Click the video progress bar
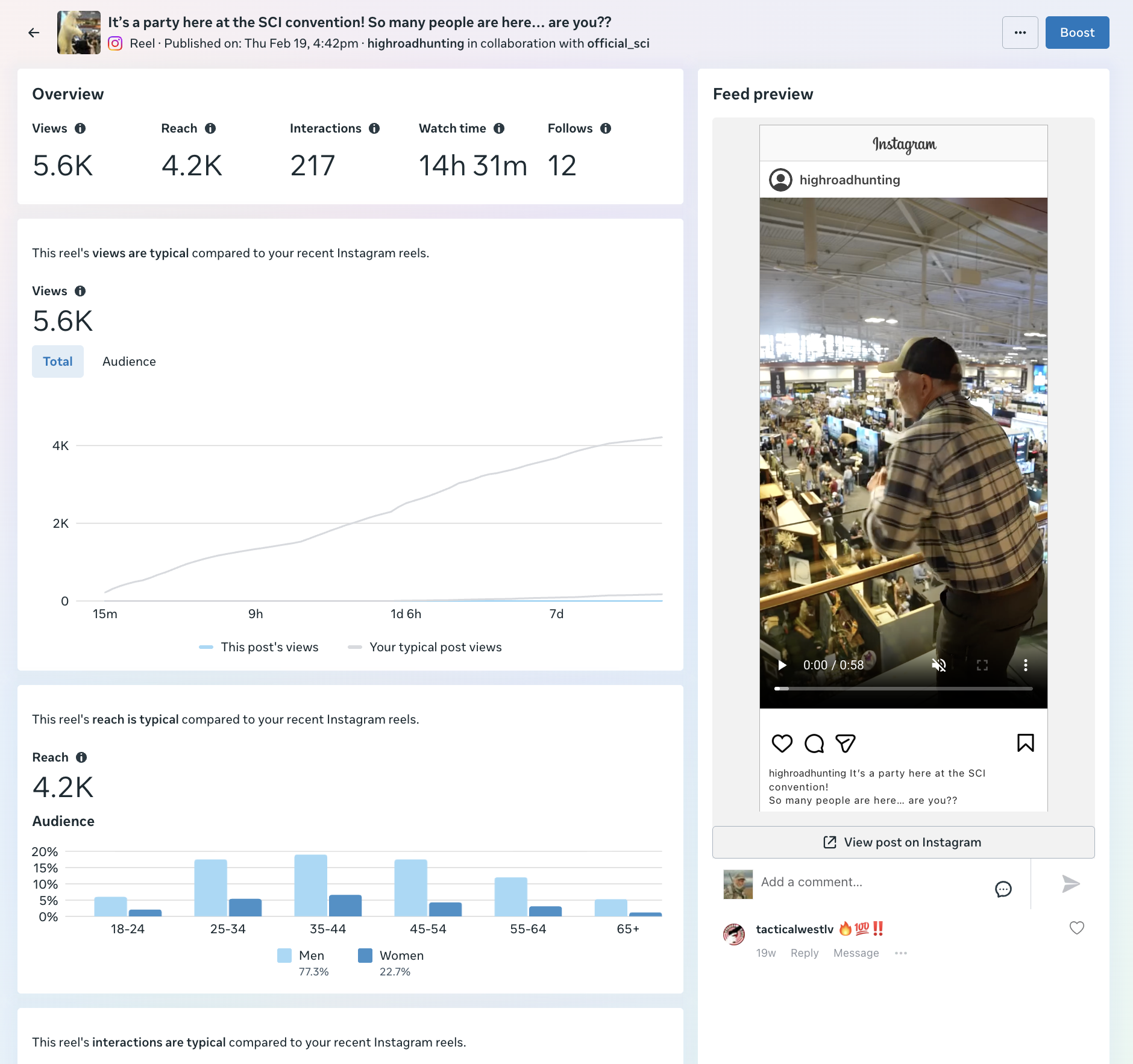The image size is (1133, 1064). 903,688
